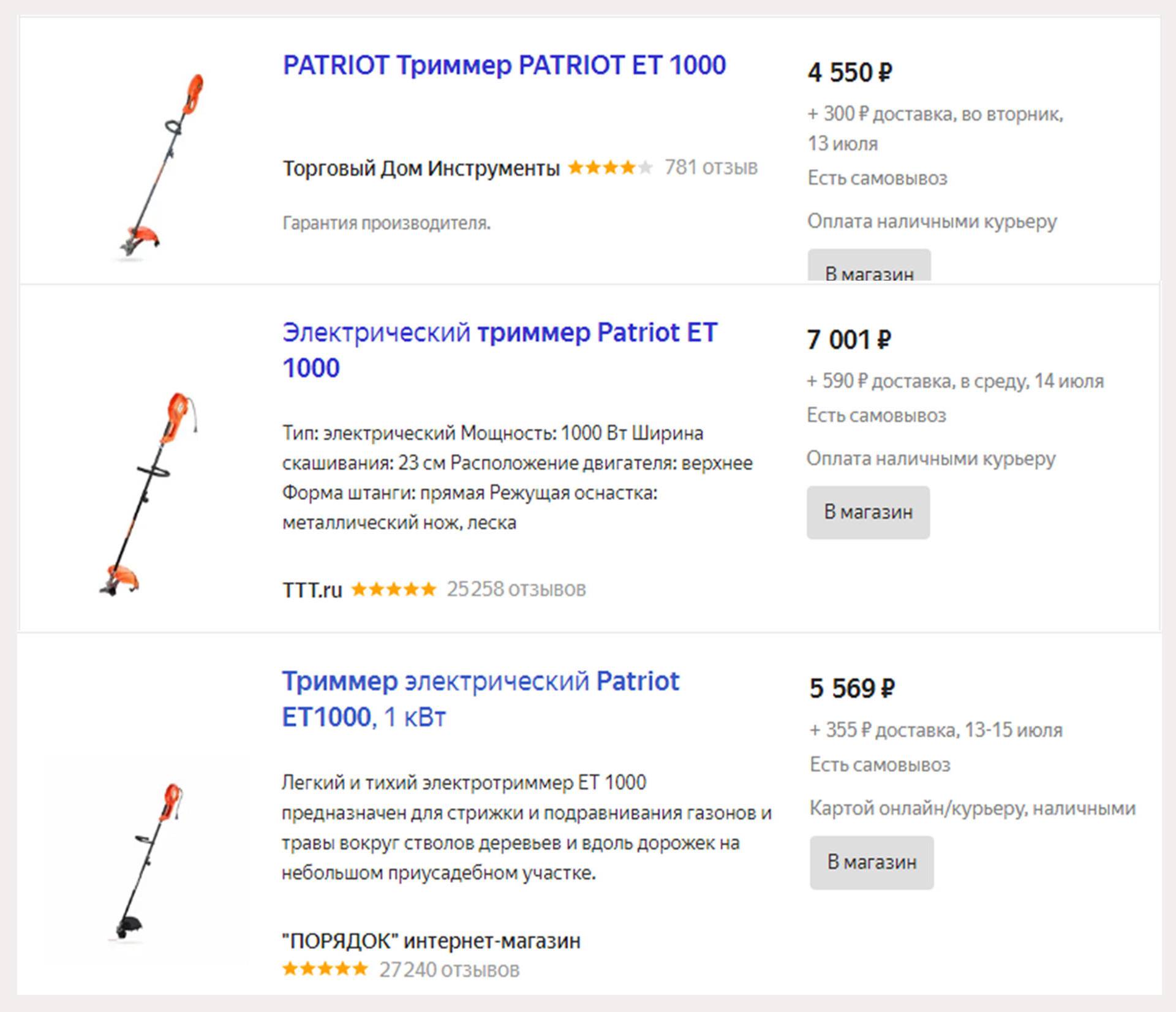Click the 7 001 ₽ price
Screen dimensions: 1176x1012
tap(848, 340)
